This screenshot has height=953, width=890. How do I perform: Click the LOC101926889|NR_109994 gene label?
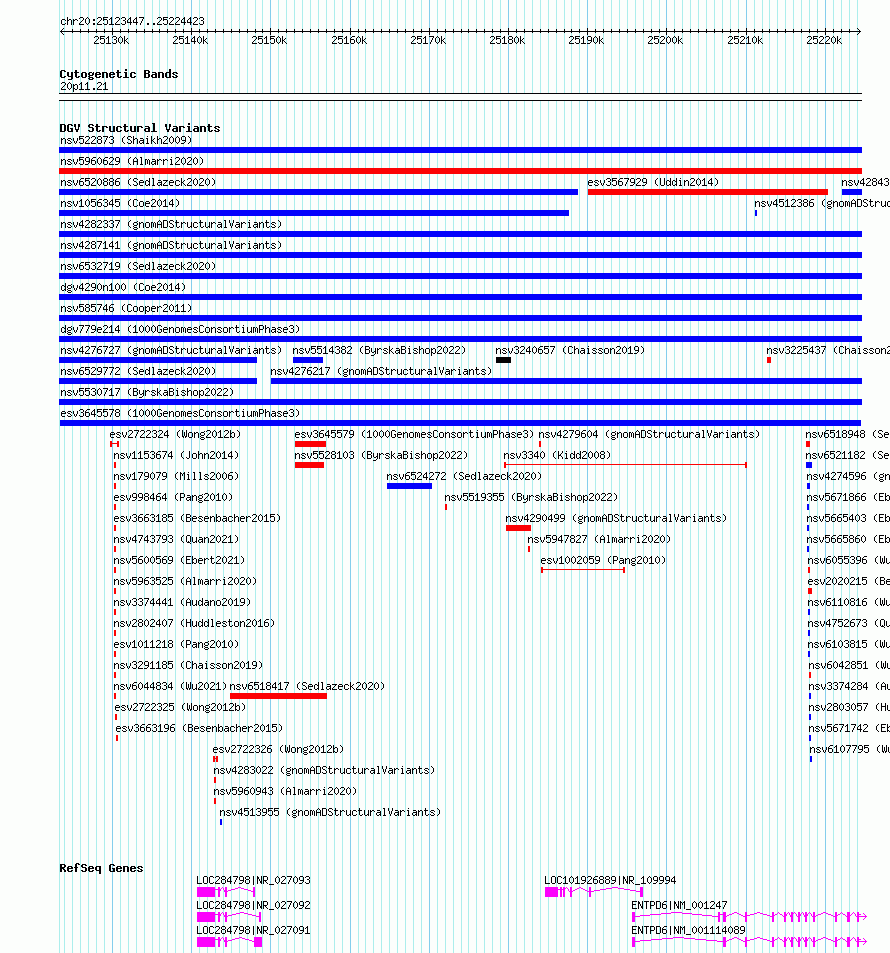[610, 880]
